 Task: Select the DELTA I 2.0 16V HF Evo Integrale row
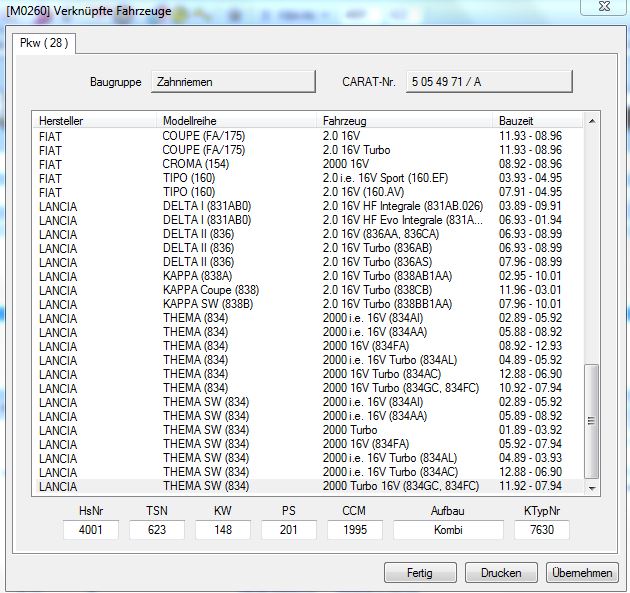(x=309, y=220)
